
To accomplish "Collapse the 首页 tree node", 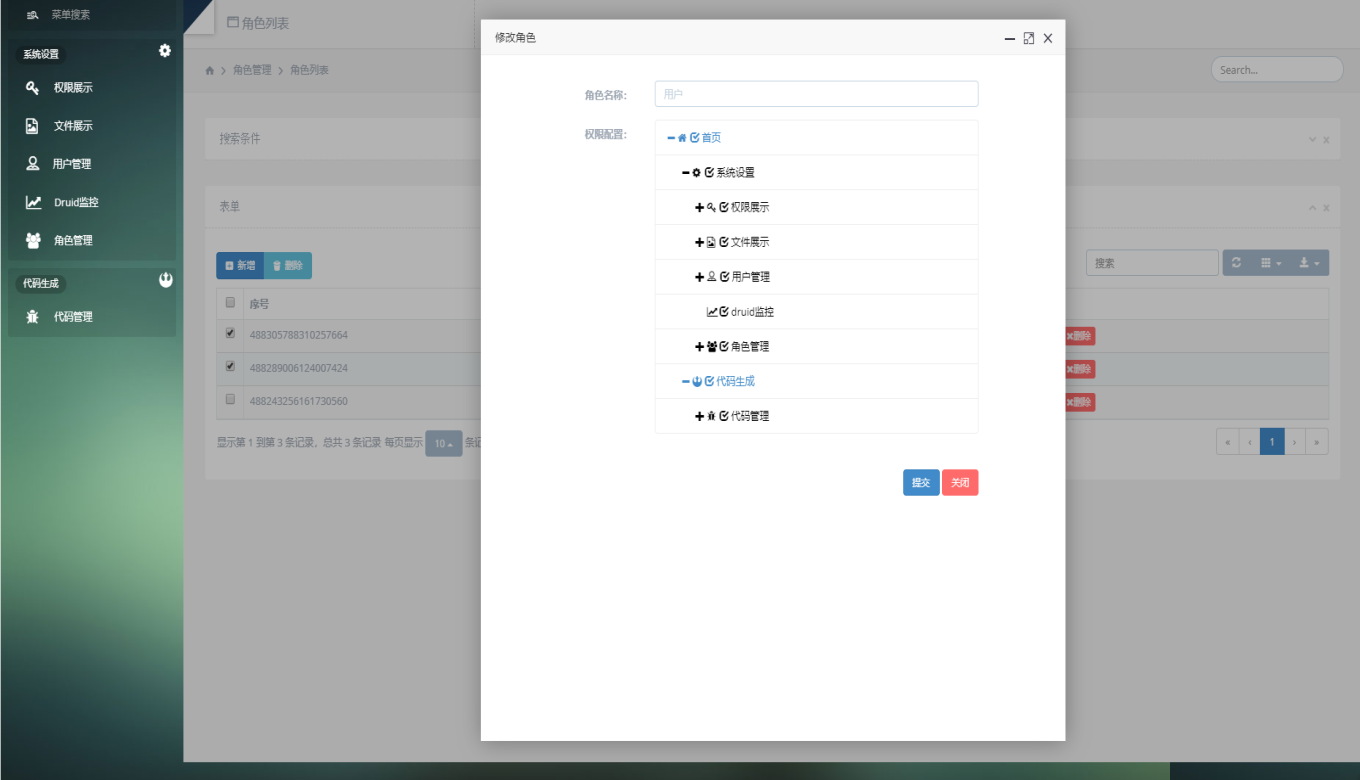I will 671,138.
